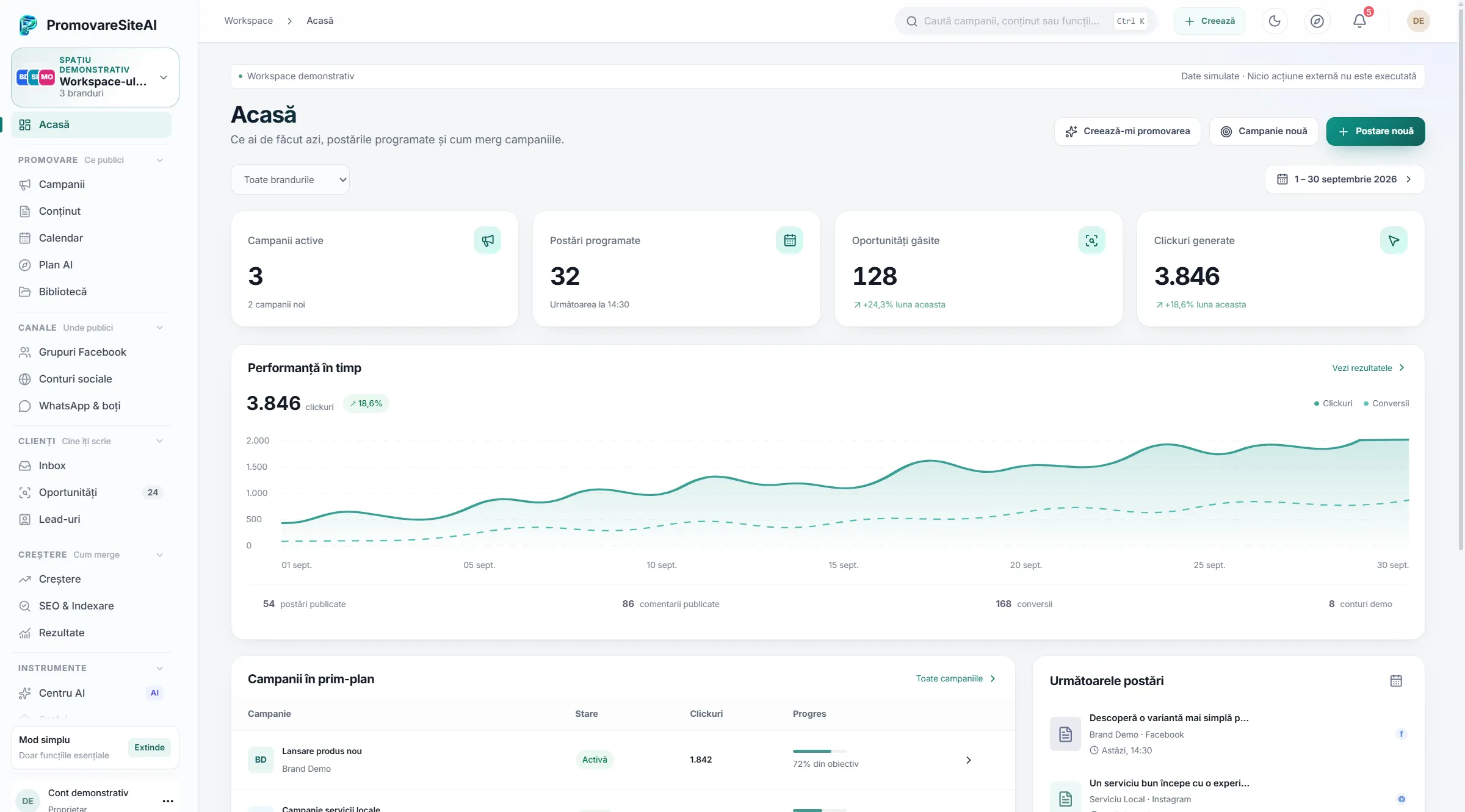Open notifications bell with 5 badge
This screenshot has height=812, width=1465.
point(1360,21)
